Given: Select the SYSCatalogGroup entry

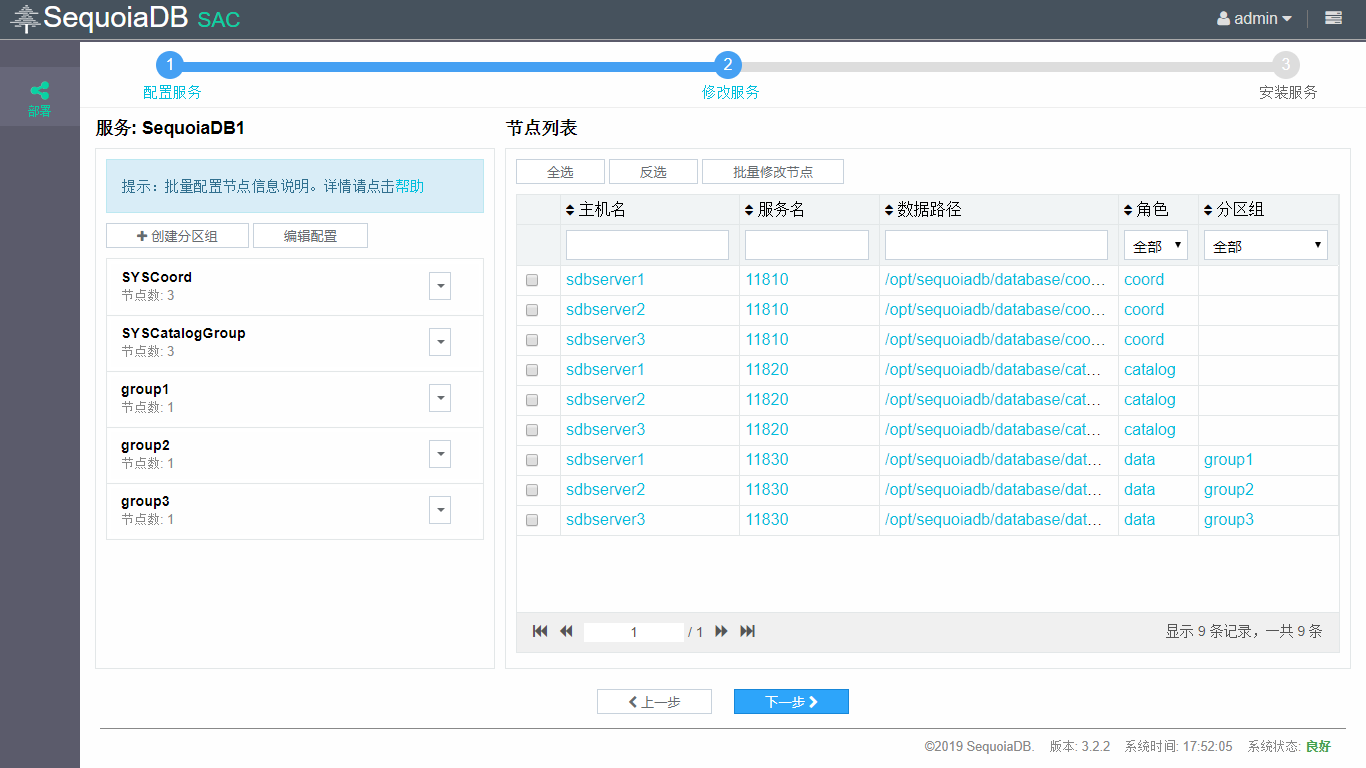Looking at the screenshot, I should coord(294,343).
